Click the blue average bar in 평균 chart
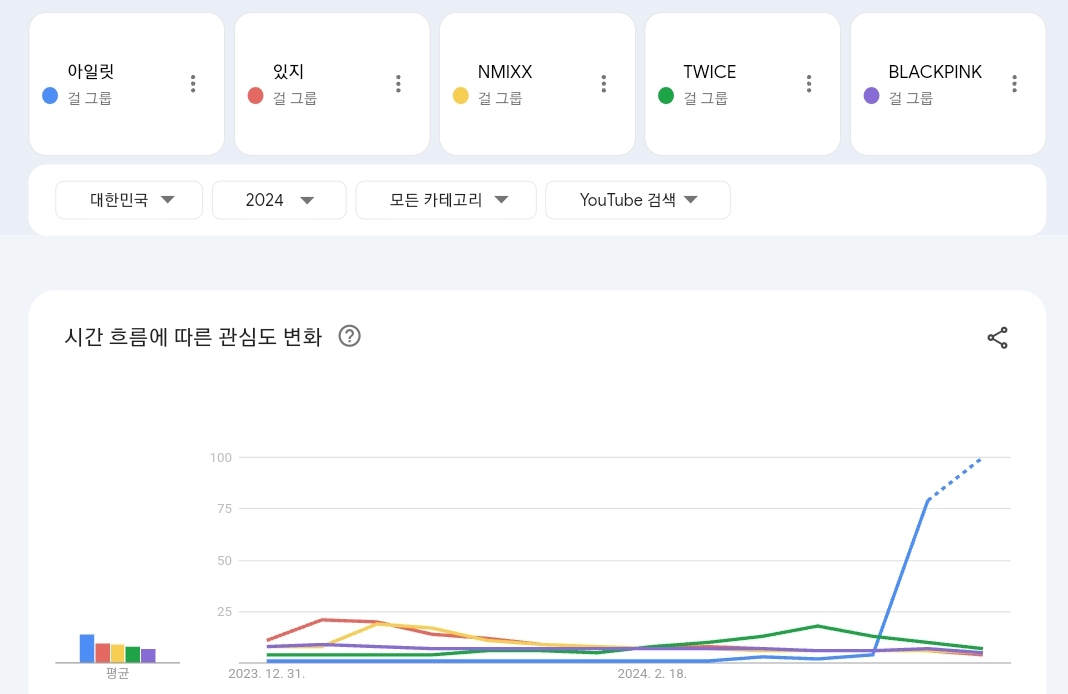 tap(87, 648)
